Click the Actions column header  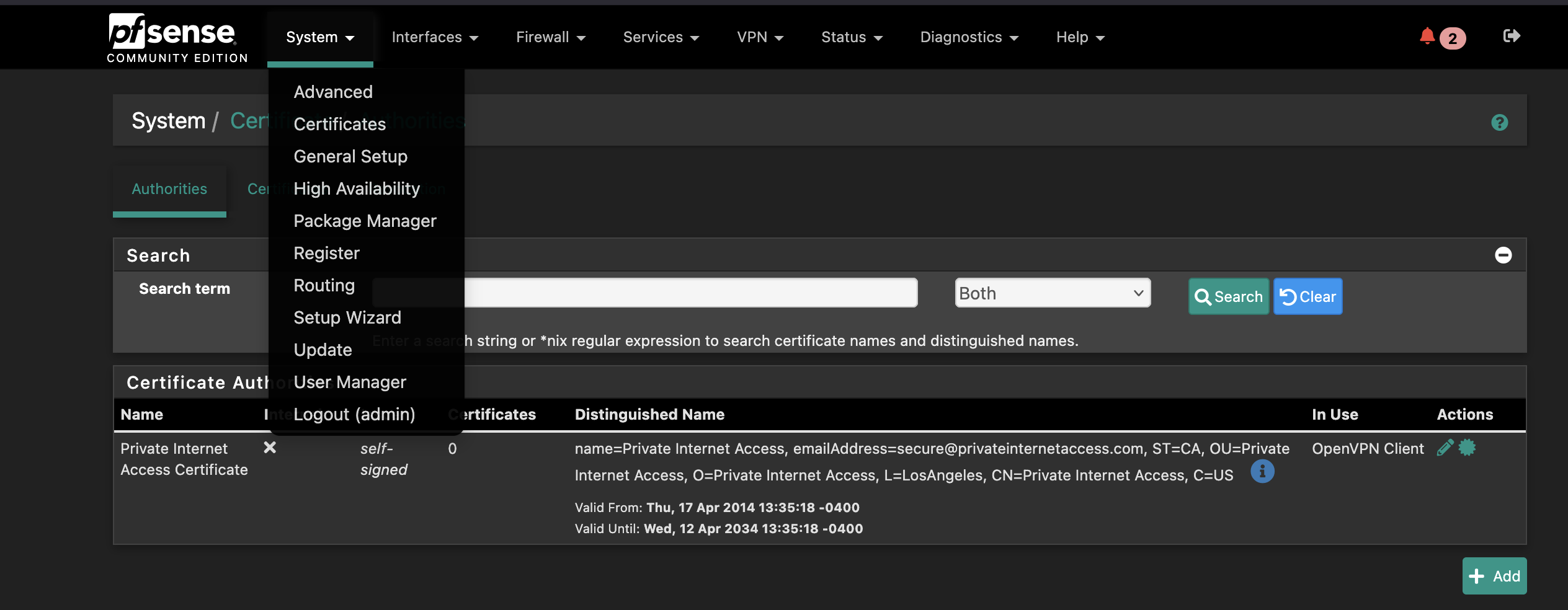(x=1465, y=414)
